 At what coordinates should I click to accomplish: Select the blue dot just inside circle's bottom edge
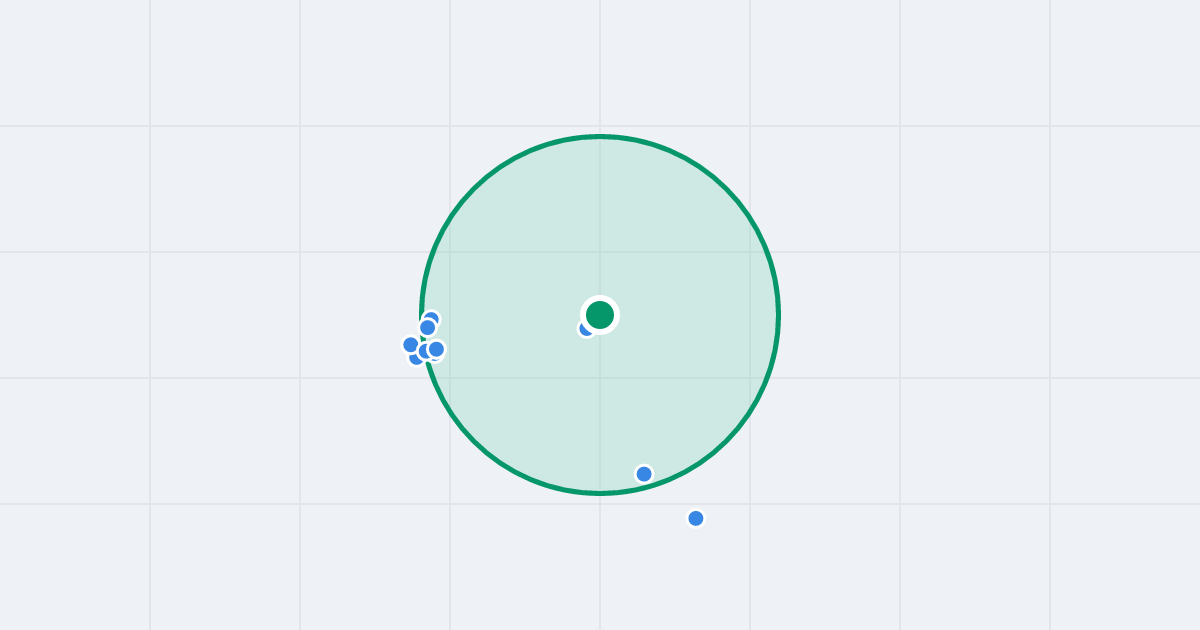tap(644, 474)
